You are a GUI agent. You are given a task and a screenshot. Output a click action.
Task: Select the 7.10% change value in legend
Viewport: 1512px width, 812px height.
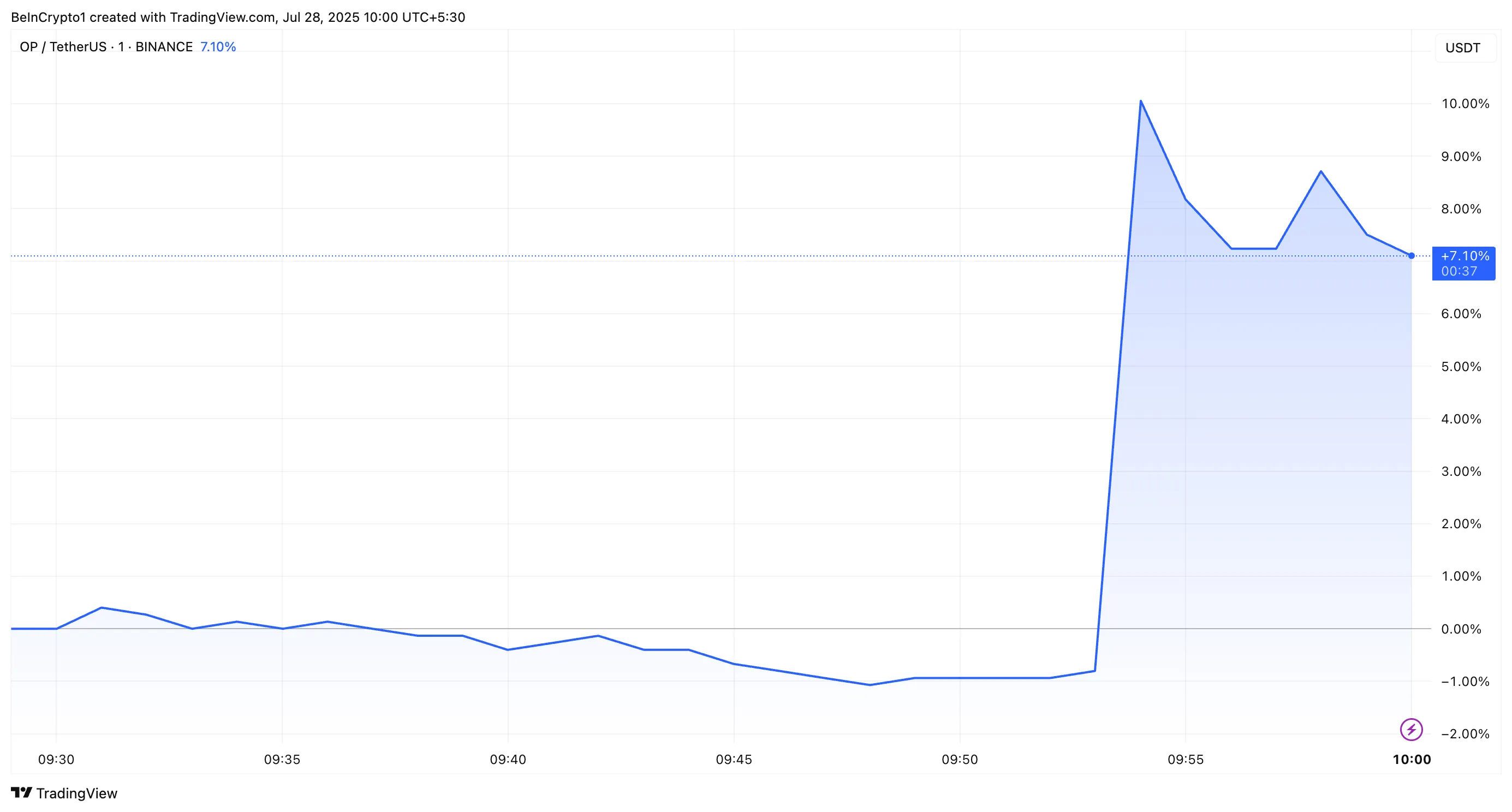(218, 47)
